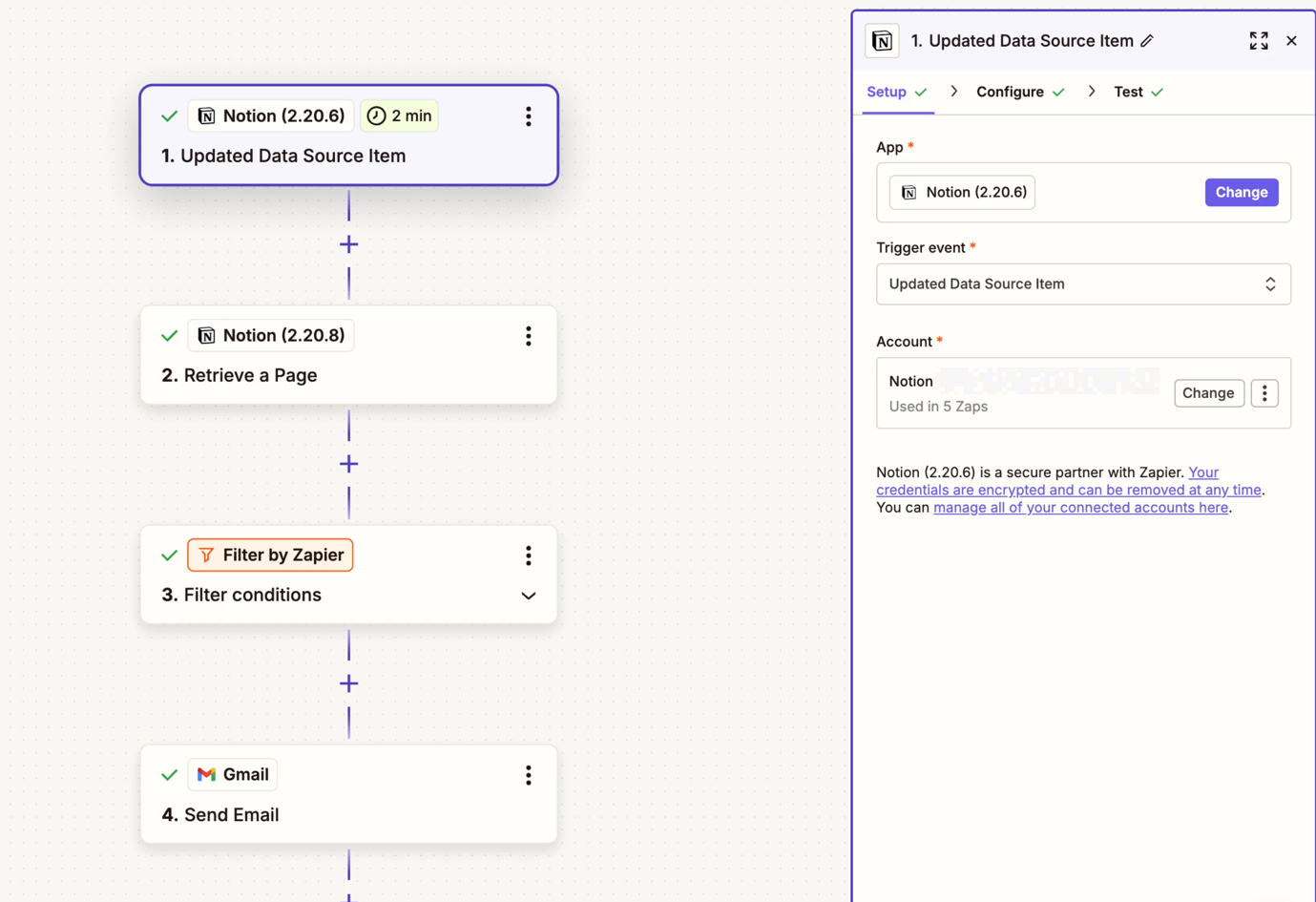
Task: Add step after Updated Data Source Item
Action: (x=348, y=244)
